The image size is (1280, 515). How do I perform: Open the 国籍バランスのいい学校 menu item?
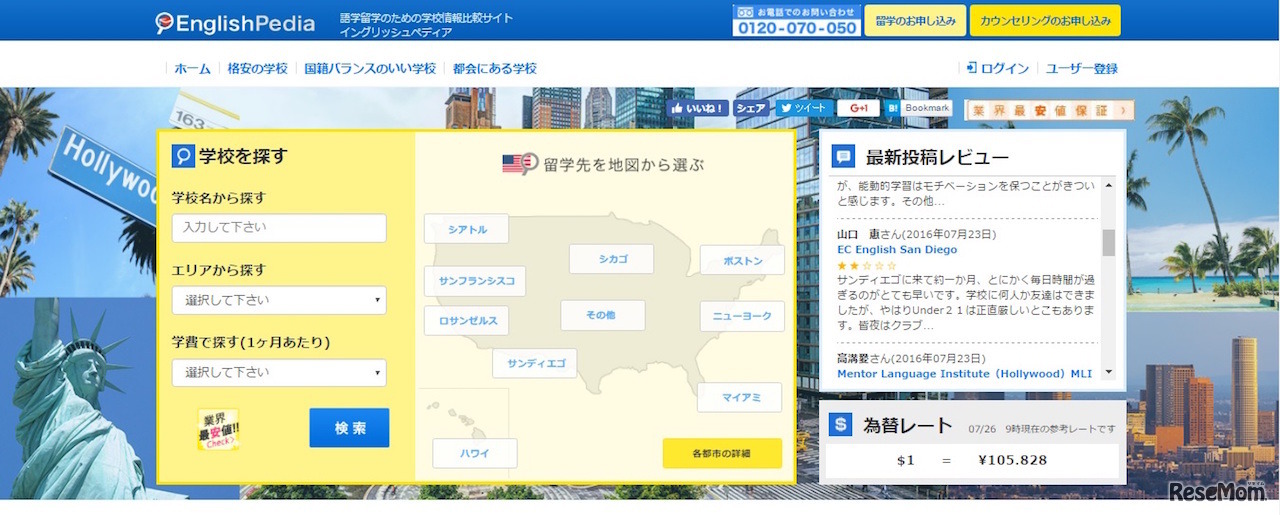coord(370,68)
